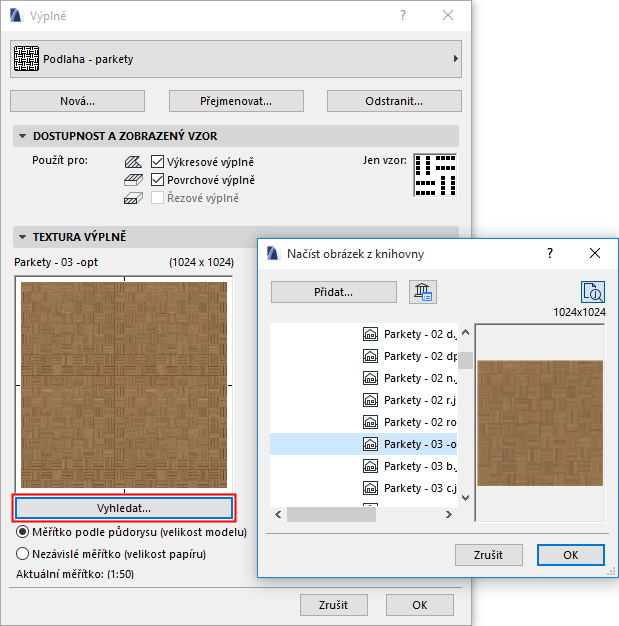Screen dimensions: 619x626
Task: Click the file icon beside Parkety - 02 r.j
Action: click(x=370, y=400)
